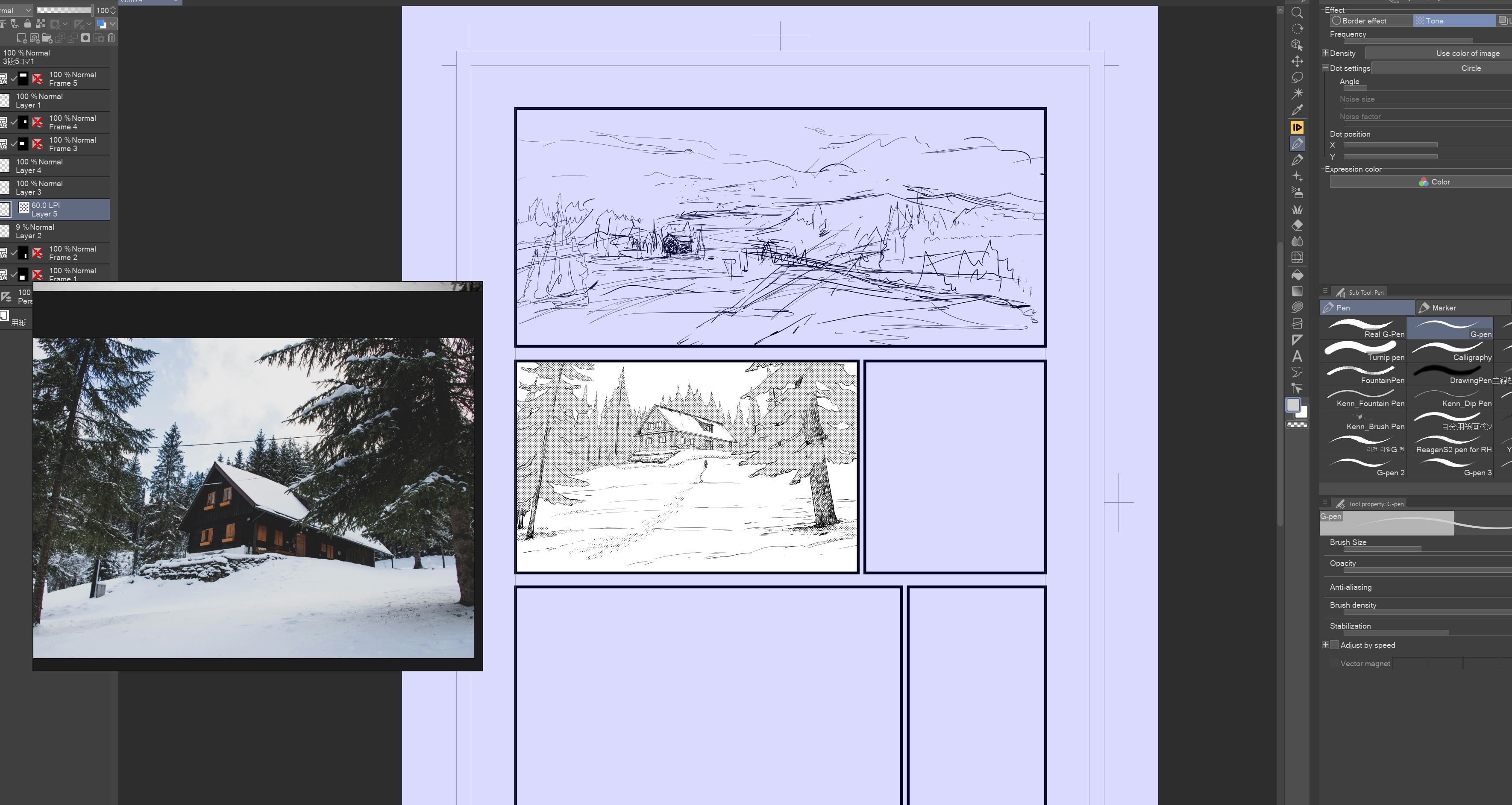Viewport: 1512px width, 805px height.
Task: Click the main drawing color swatch
Action: (x=1293, y=405)
